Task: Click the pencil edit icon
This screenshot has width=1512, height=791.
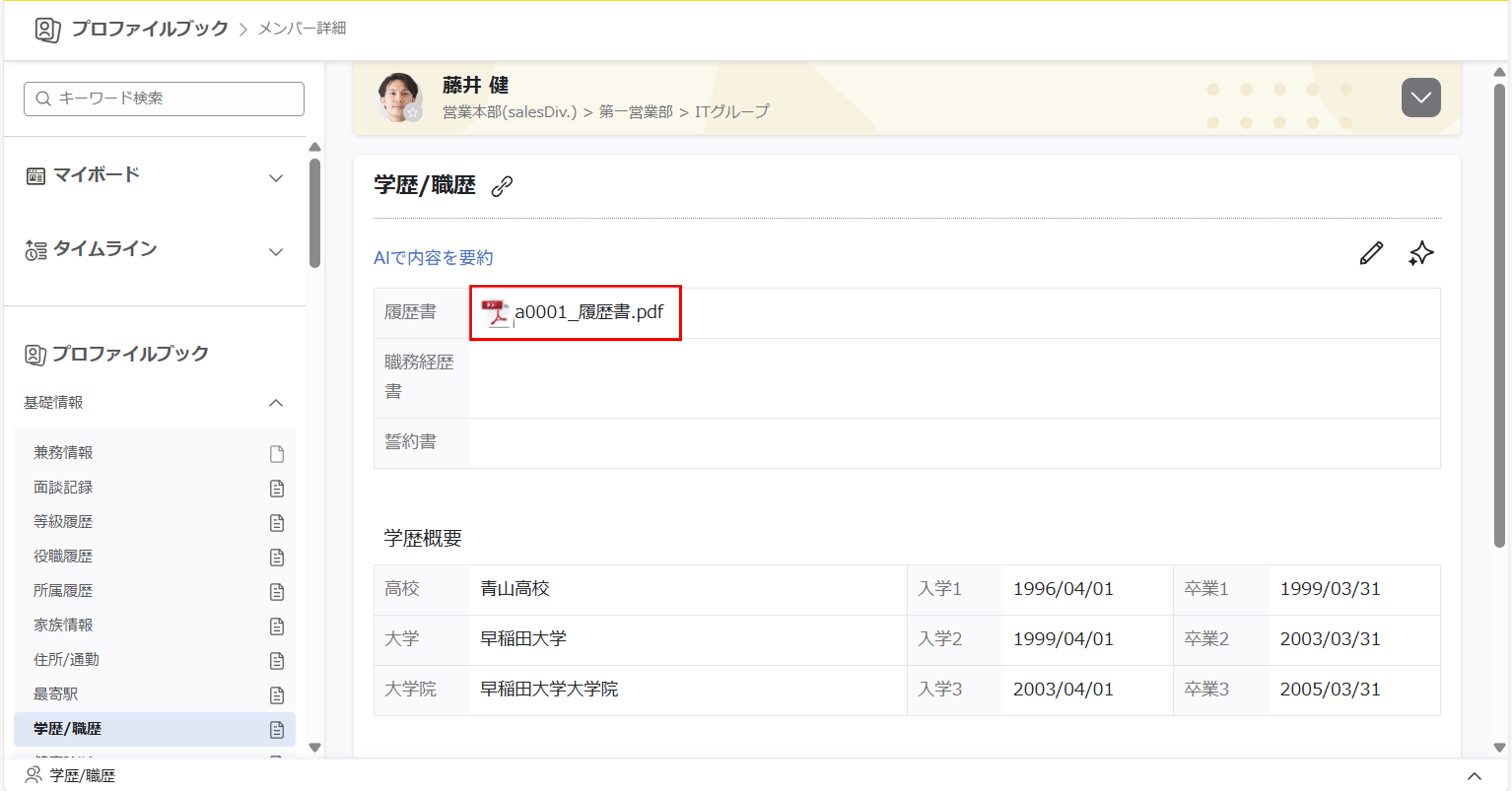Action: click(1371, 253)
